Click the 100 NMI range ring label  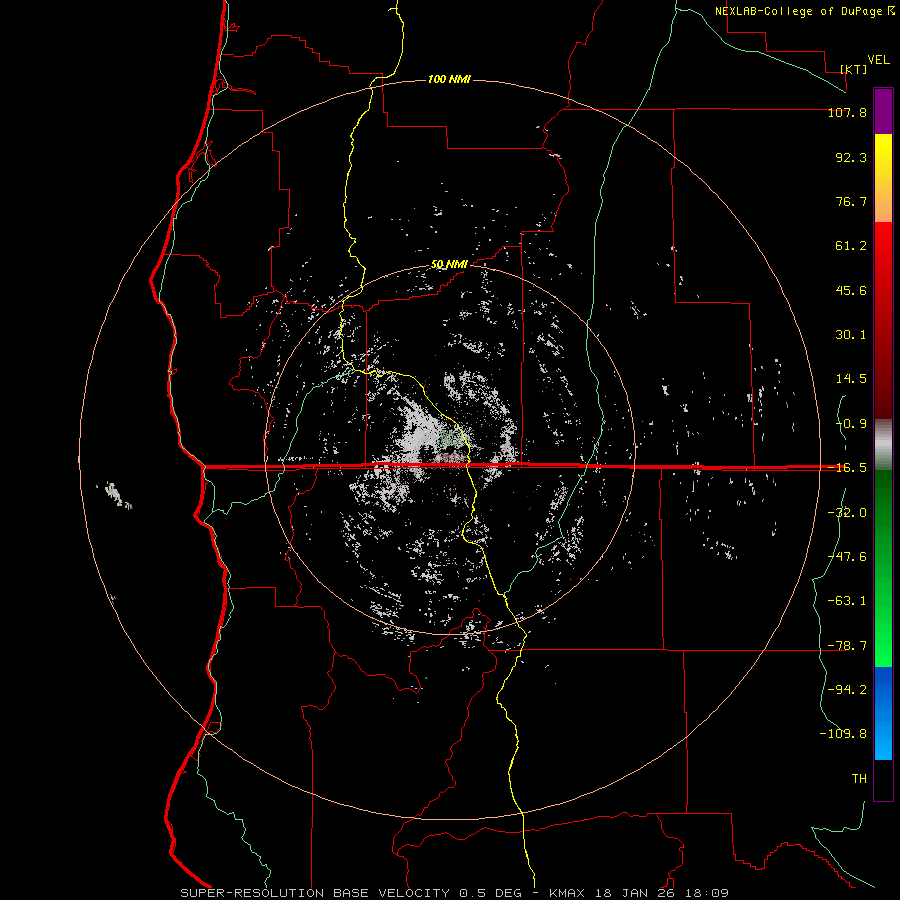tap(449, 79)
